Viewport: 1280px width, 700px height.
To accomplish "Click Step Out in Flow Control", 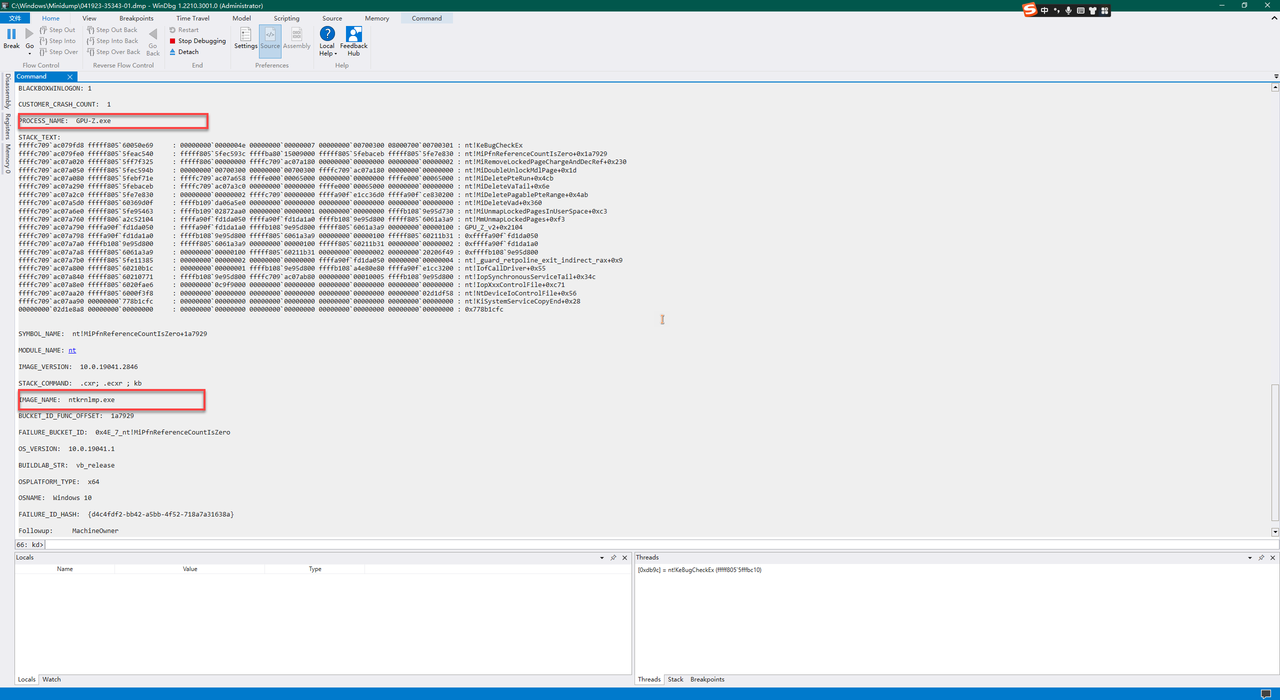I will click(x=57, y=30).
